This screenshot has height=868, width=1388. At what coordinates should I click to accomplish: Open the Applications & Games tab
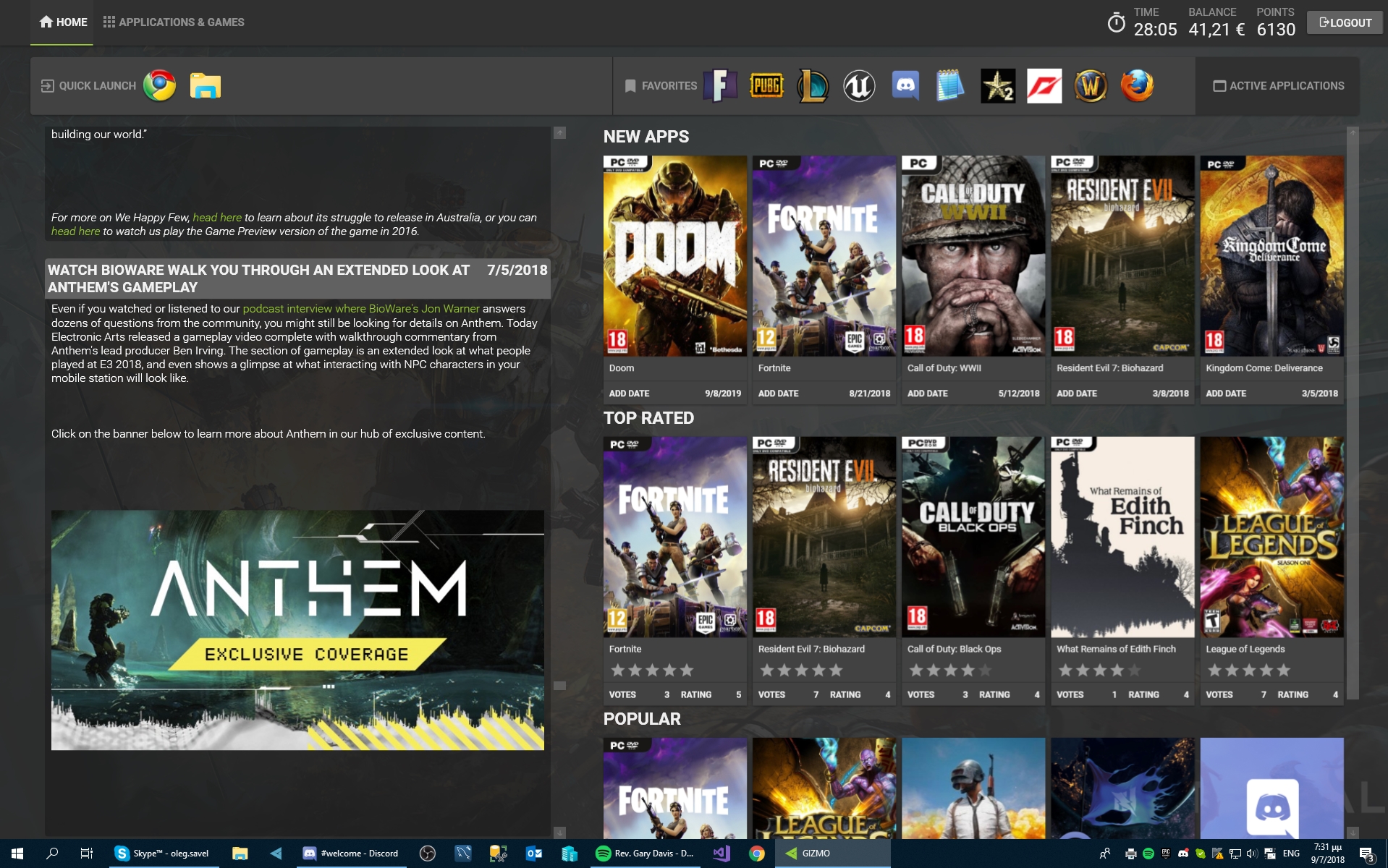[x=174, y=22]
